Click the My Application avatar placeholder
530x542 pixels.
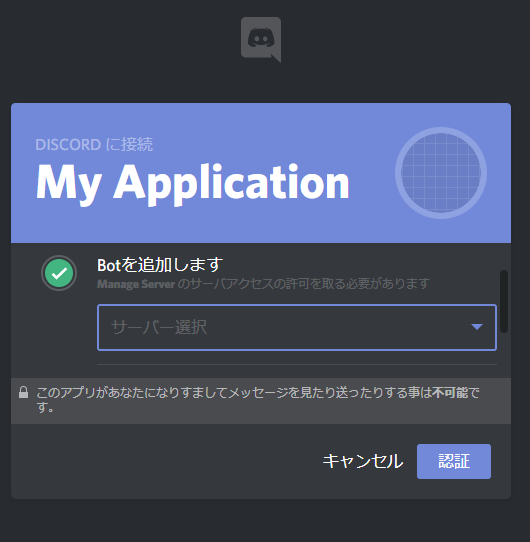(x=441, y=173)
